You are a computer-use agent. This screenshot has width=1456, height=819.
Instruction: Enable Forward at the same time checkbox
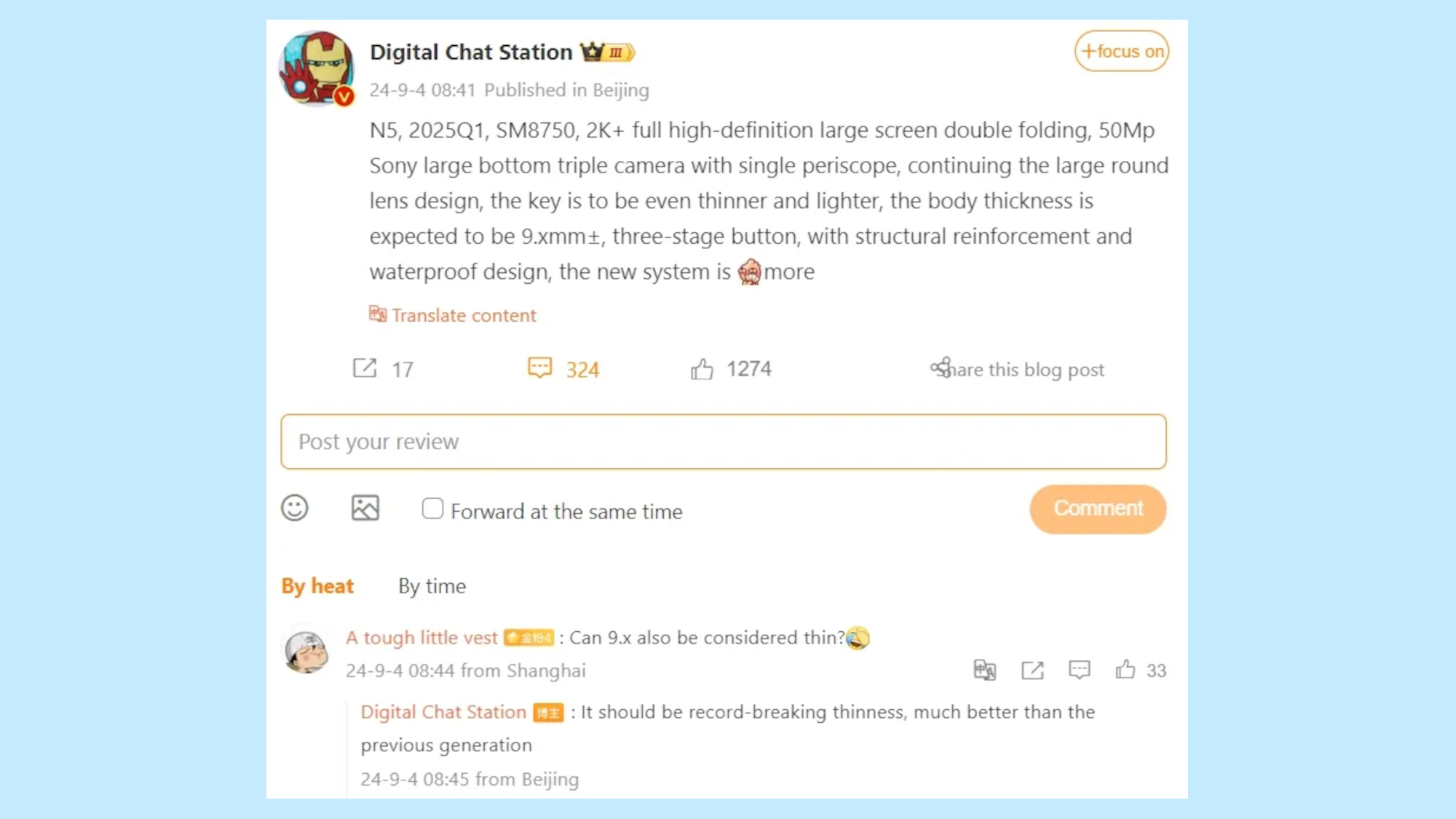432,508
